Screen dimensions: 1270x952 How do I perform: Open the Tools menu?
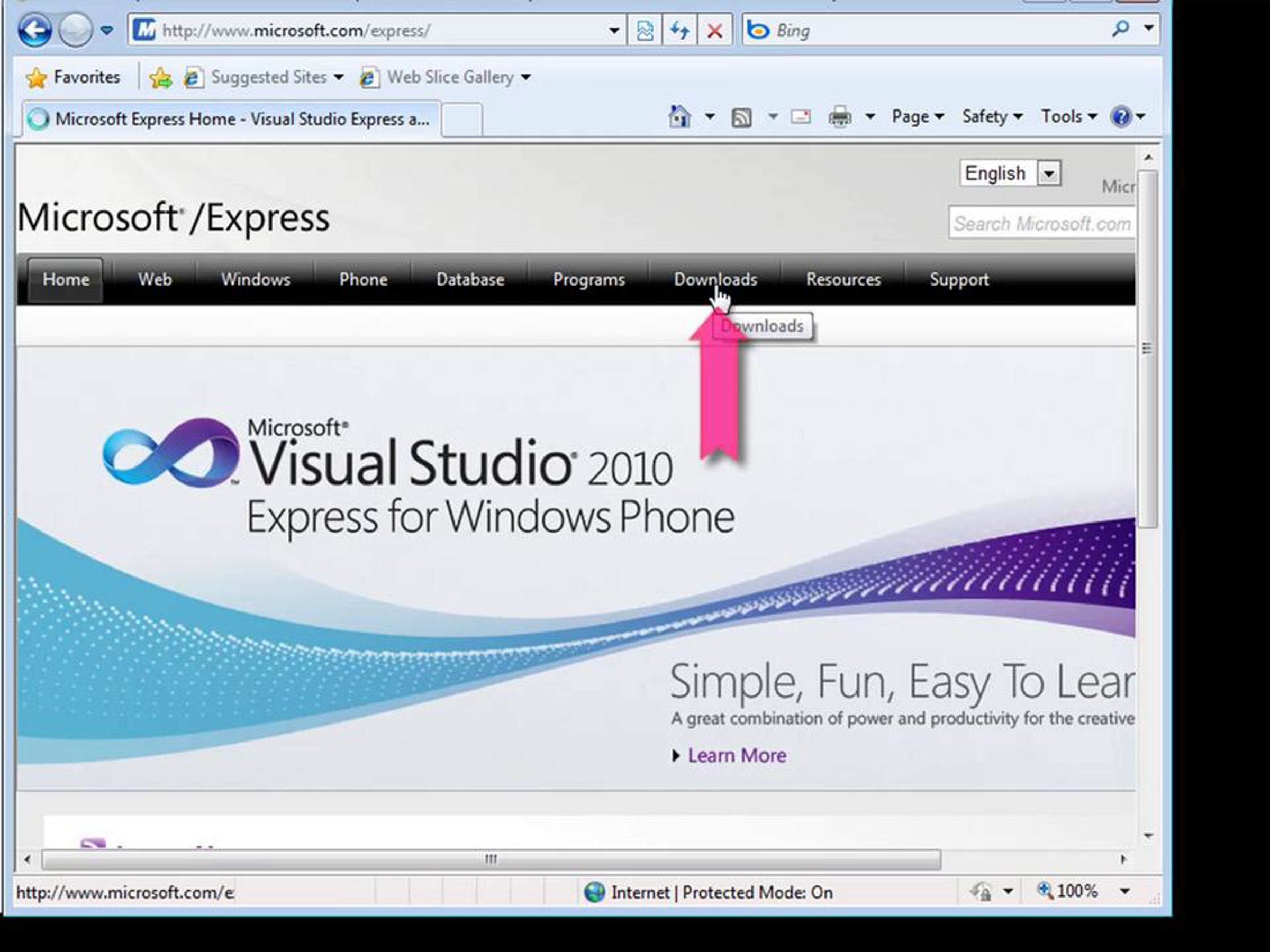click(x=1069, y=117)
